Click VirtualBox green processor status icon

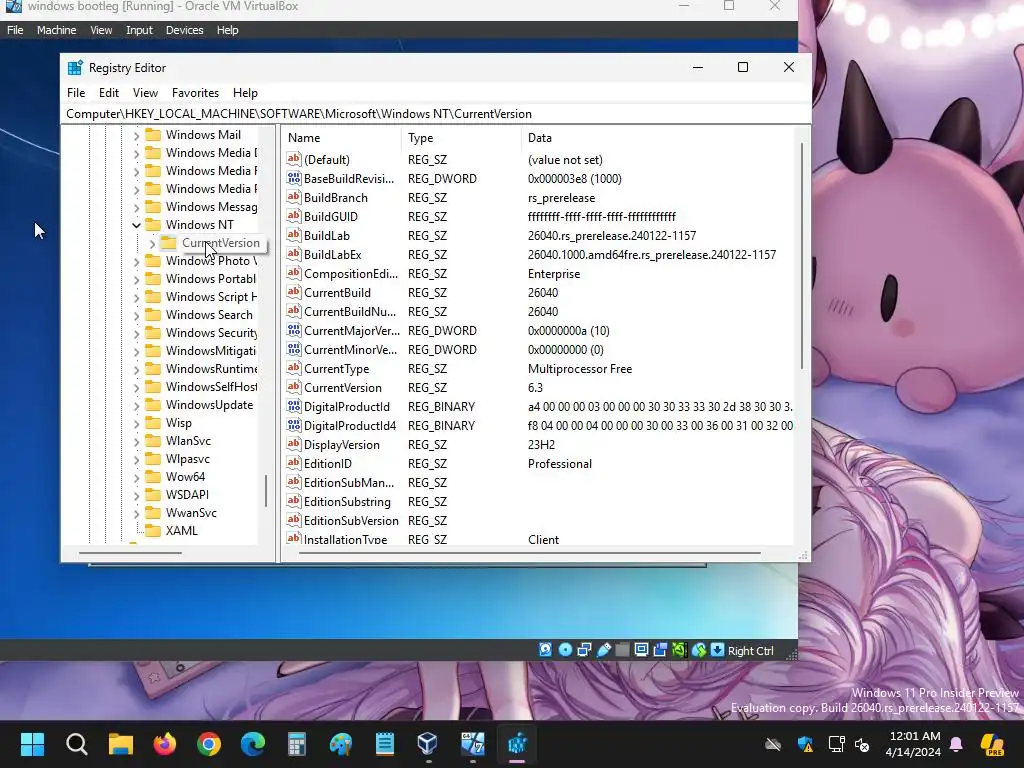679,650
